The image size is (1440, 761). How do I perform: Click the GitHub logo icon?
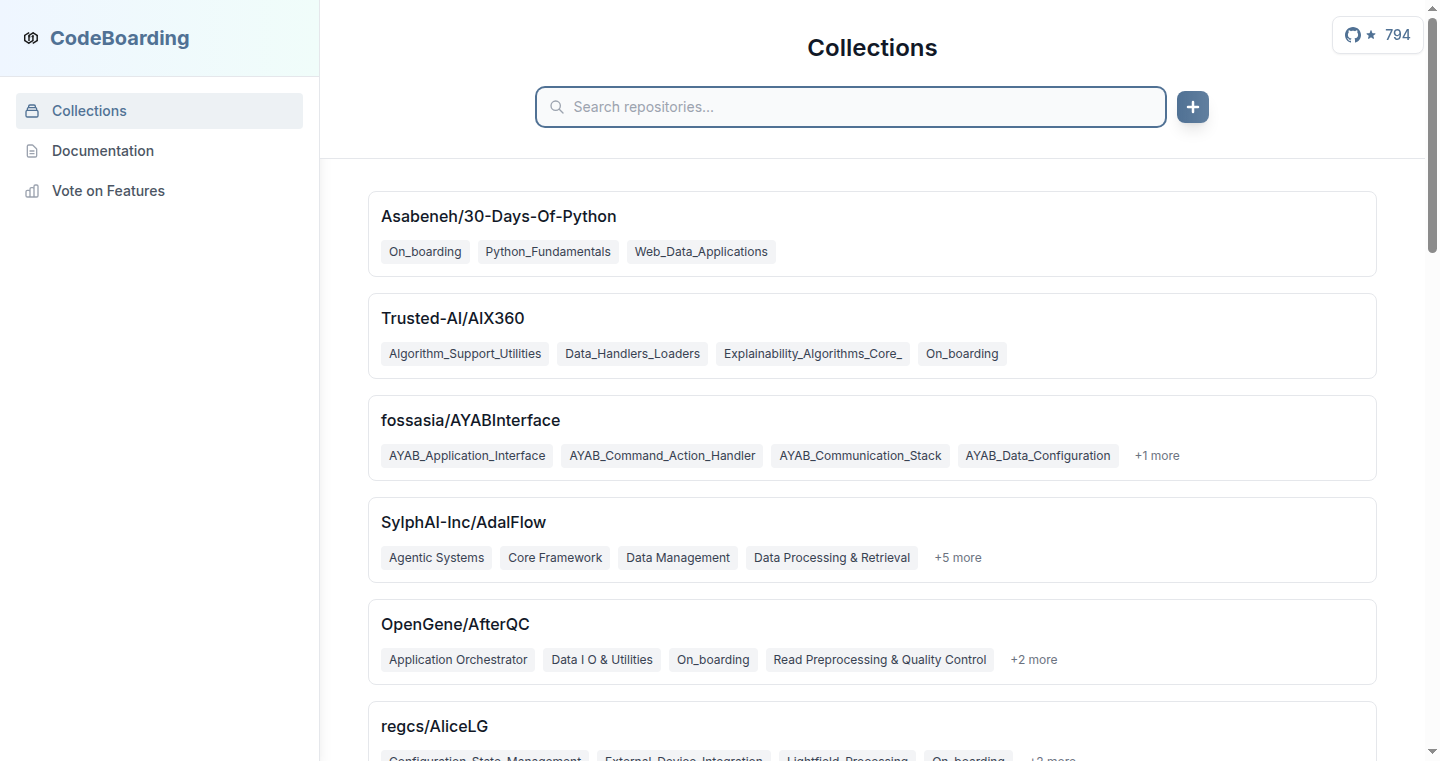(1353, 35)
